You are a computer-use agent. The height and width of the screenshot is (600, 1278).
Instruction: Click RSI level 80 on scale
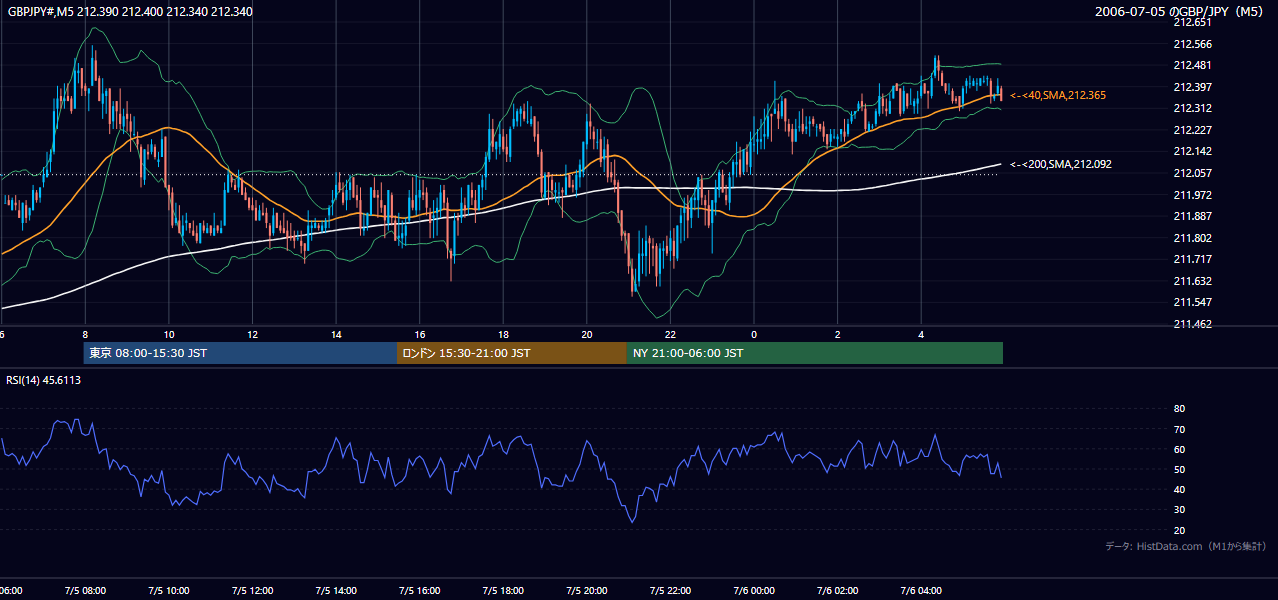point(1179,409)
